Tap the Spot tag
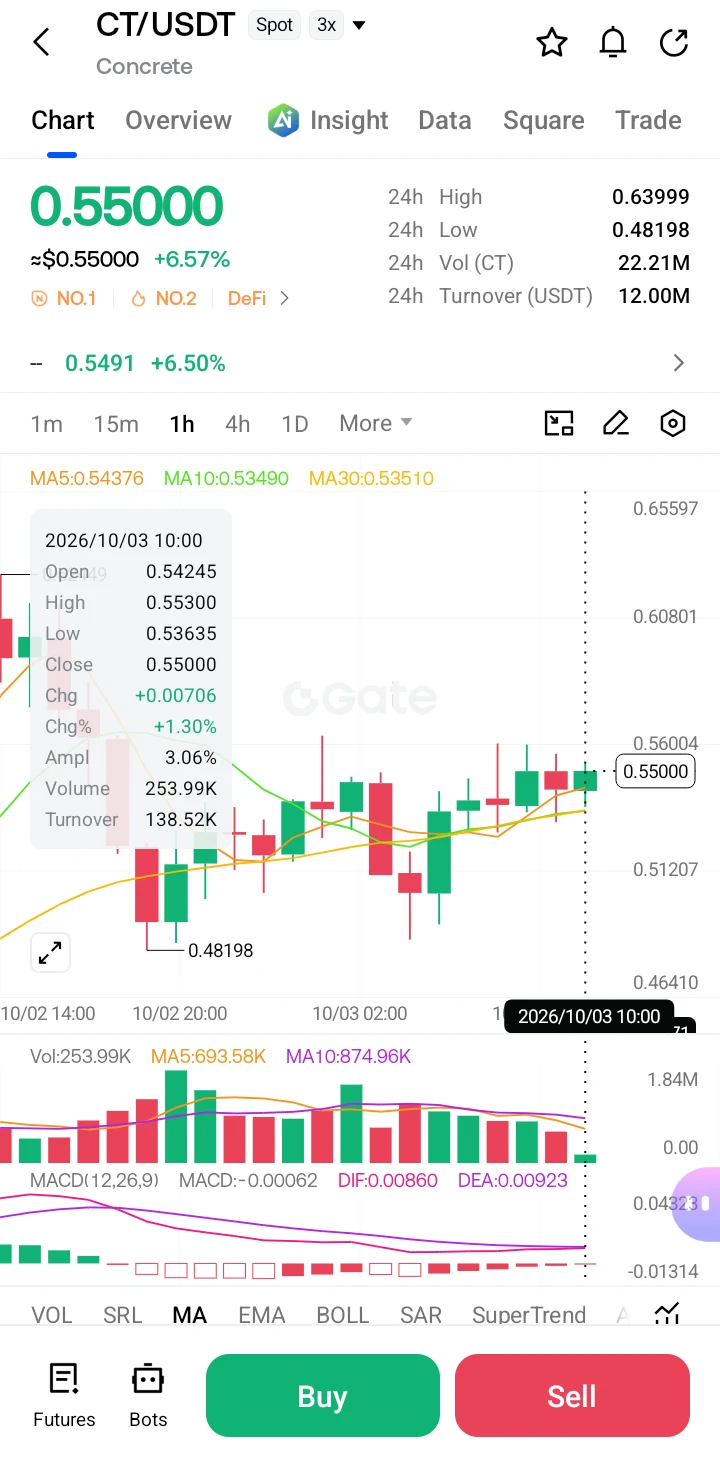Image resolution: width=720 pixels, height=1467 pixels. 275,25
